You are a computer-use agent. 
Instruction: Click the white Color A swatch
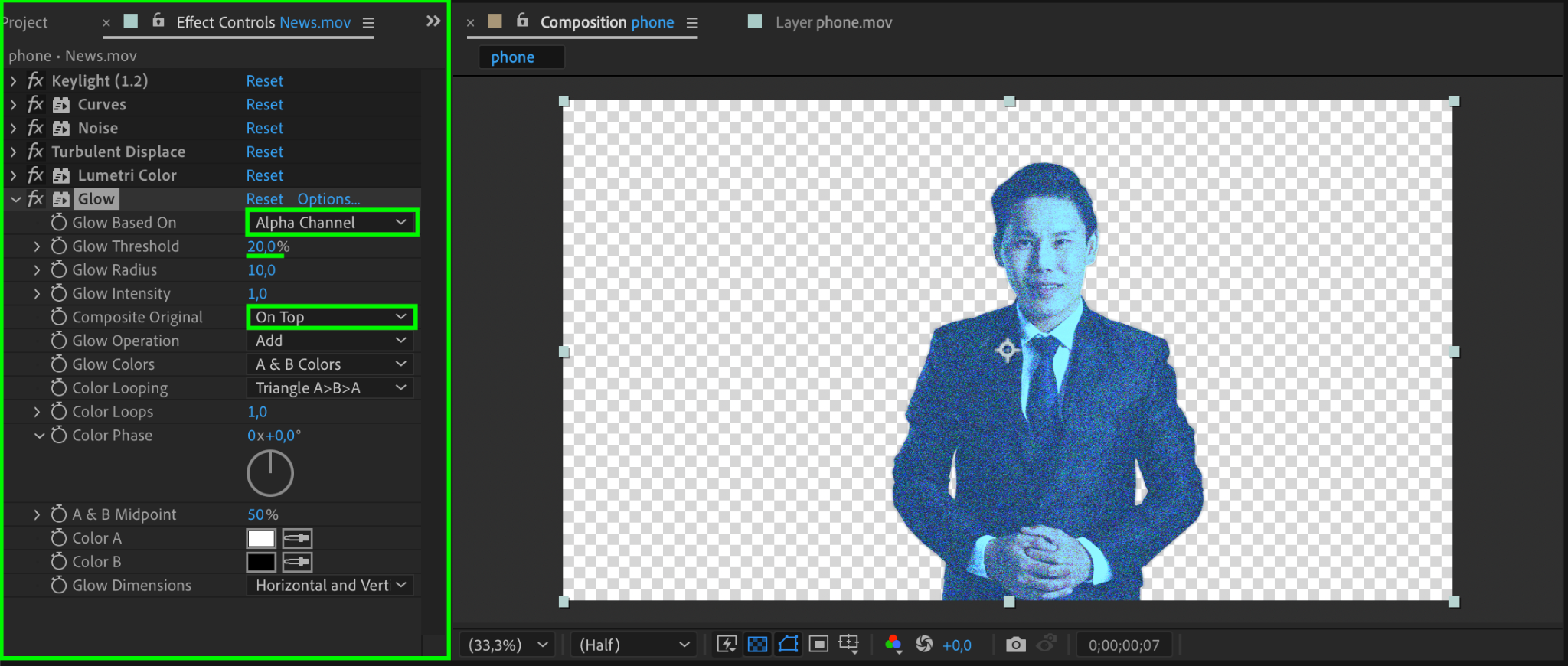tap(261, 538)
